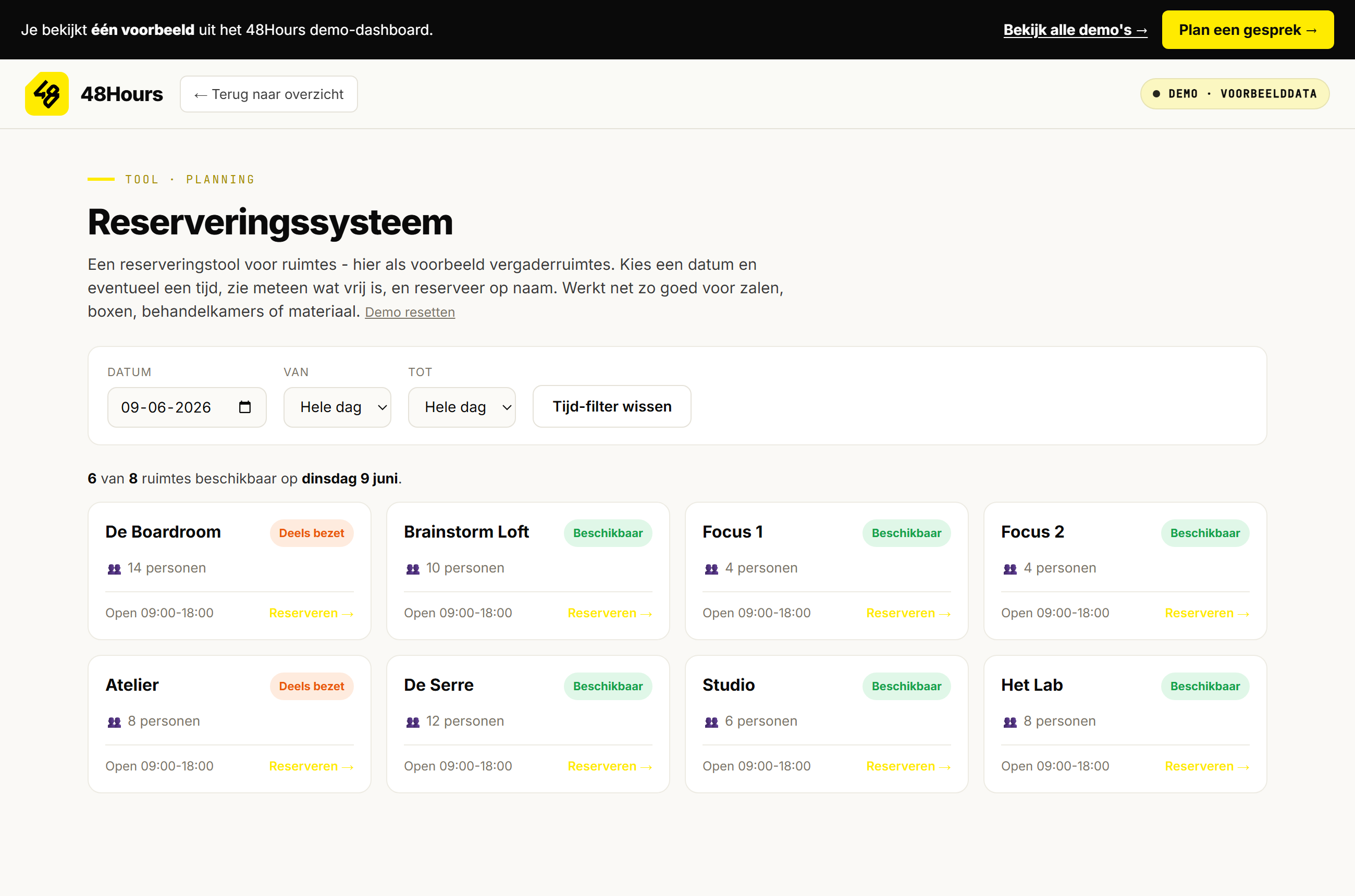This screenshot has height=896, width=1355.
Task: Click the text 'dinsdag 9 juni'
Action: (x=349, y=478)
